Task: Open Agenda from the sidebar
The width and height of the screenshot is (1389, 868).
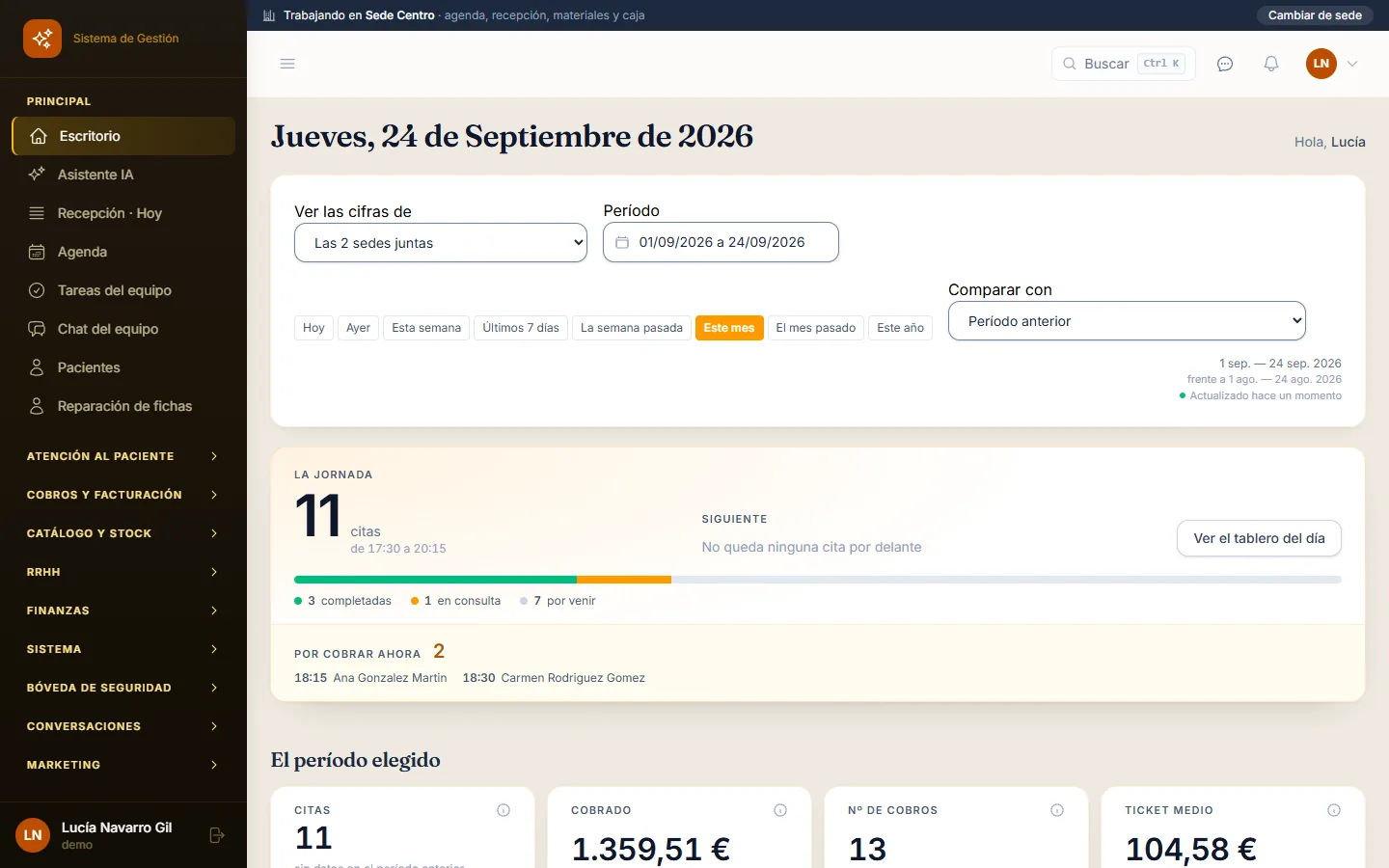Action: [123, 252]
